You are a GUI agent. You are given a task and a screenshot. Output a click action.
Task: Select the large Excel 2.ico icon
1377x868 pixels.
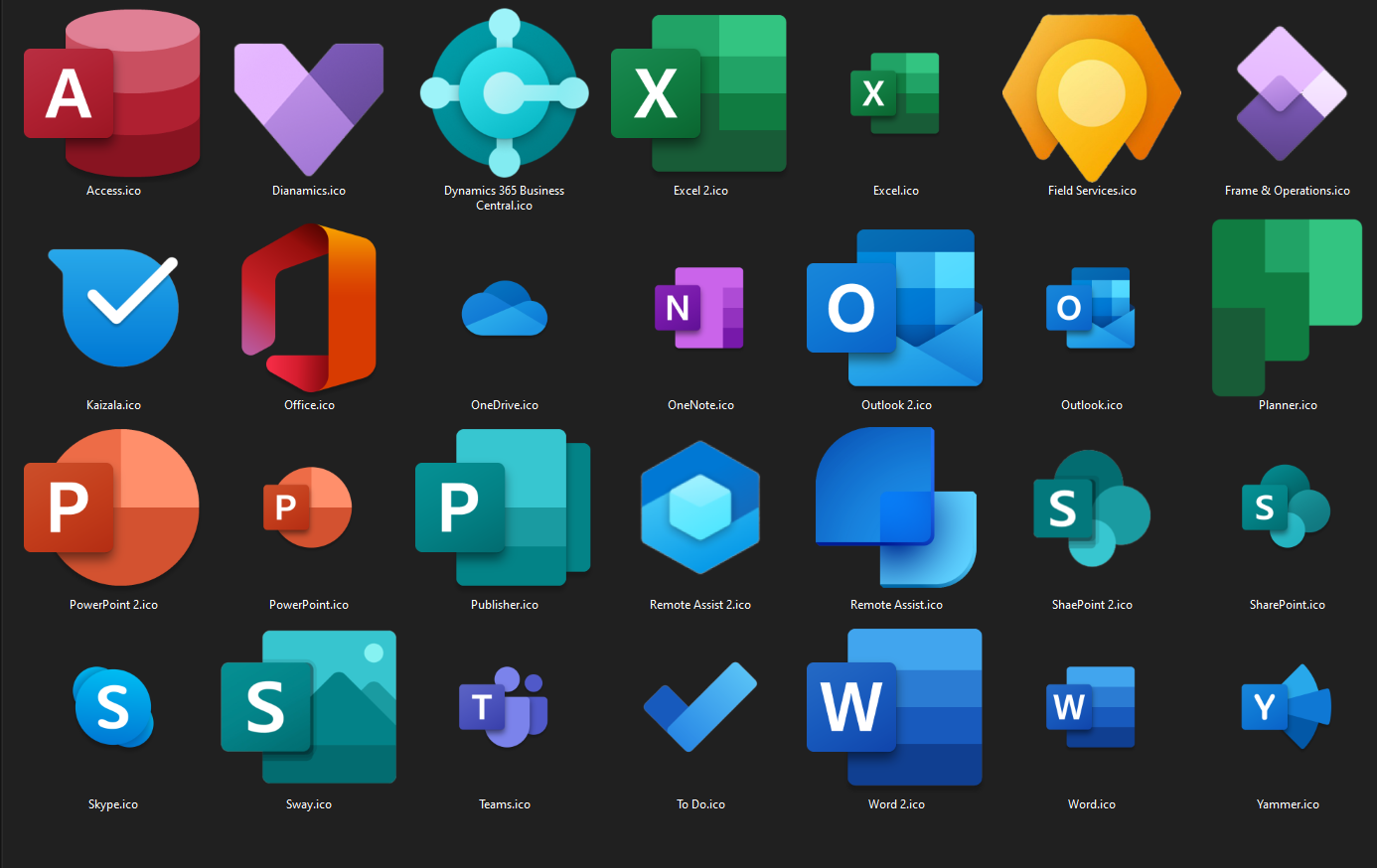[x=699, y=93]
